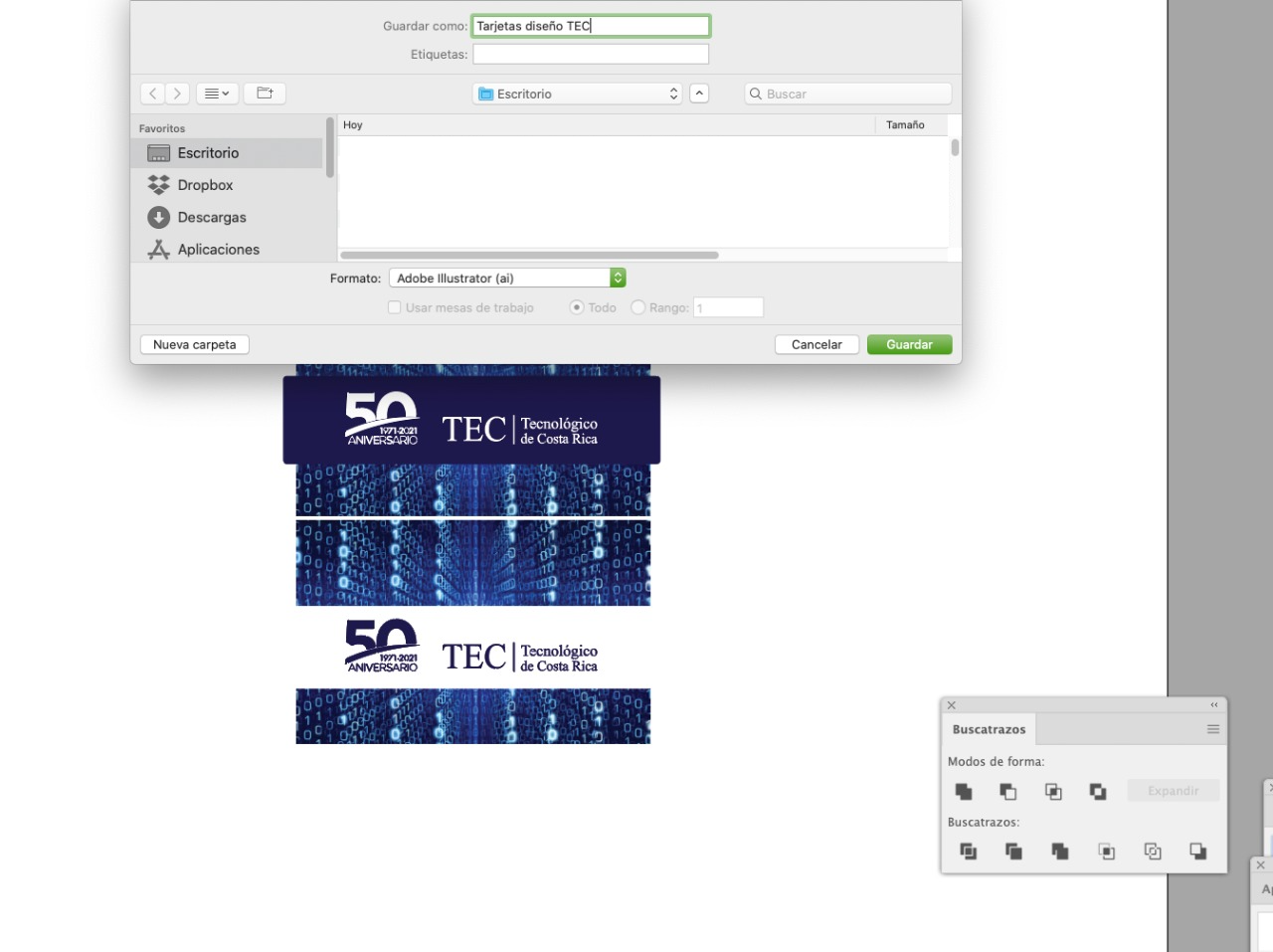Collapse the save dialog with the chevron button
The image size is (1273, 952).
(699, 94)
